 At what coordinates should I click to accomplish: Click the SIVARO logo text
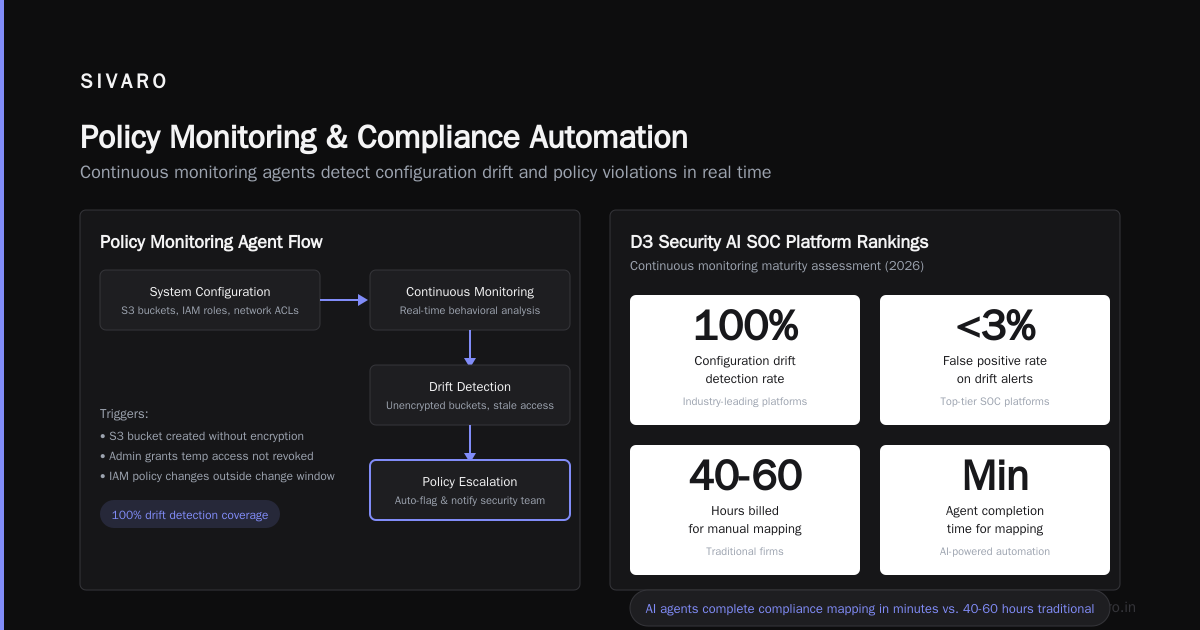[124, 82]
